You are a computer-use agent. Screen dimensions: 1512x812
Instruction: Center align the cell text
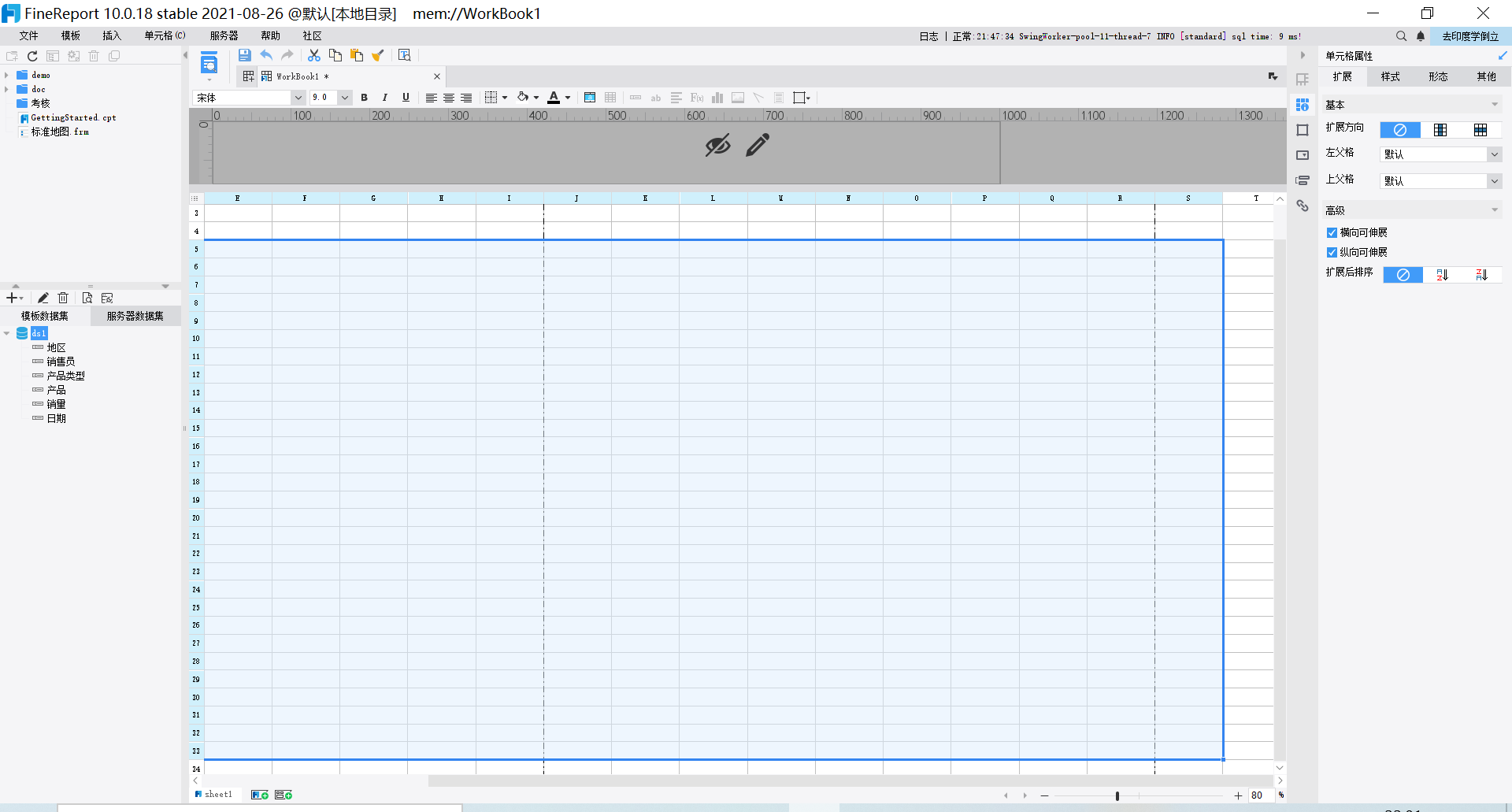click(x=449, y=98)
